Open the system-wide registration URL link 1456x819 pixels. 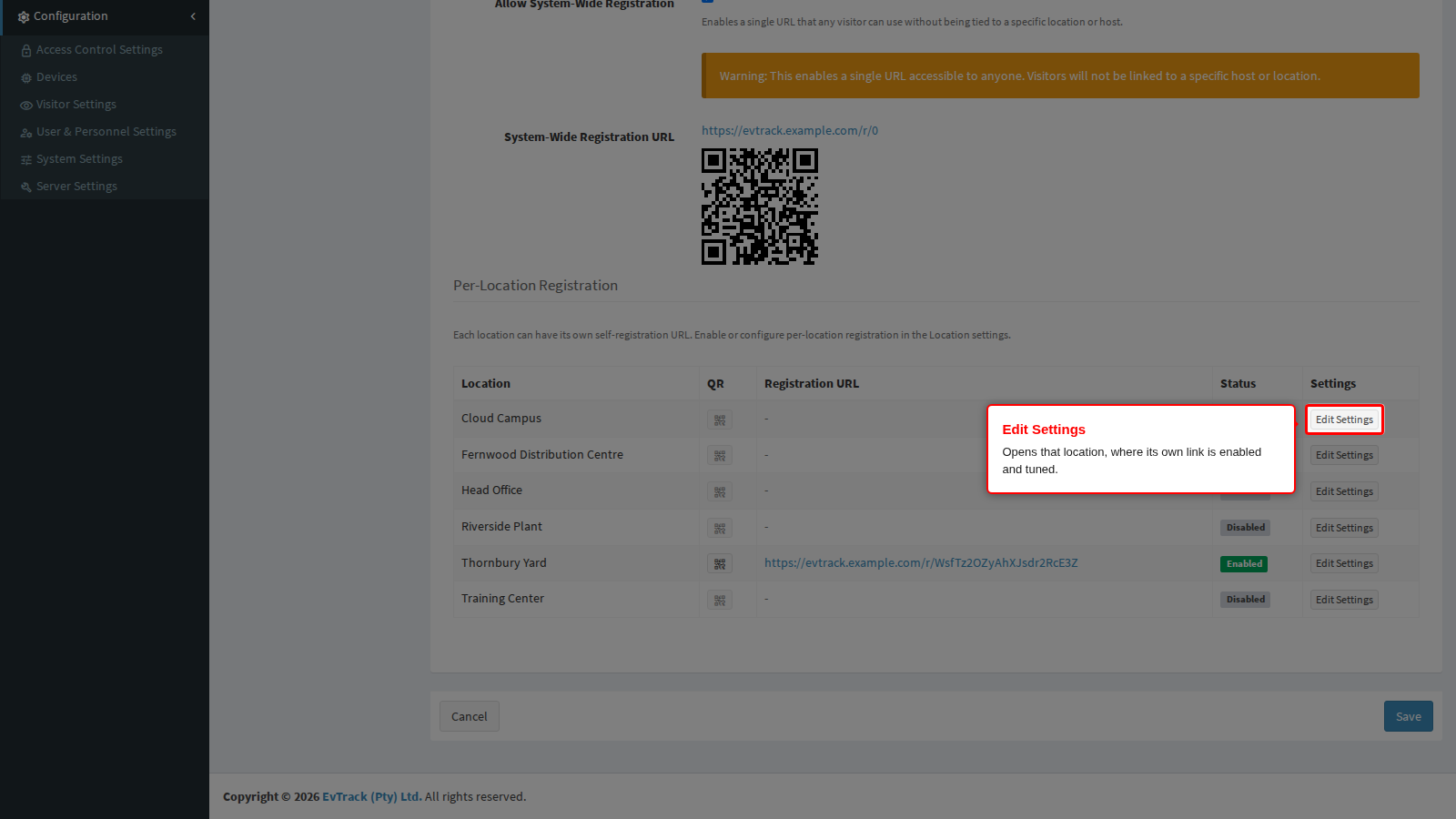(790, 131)
